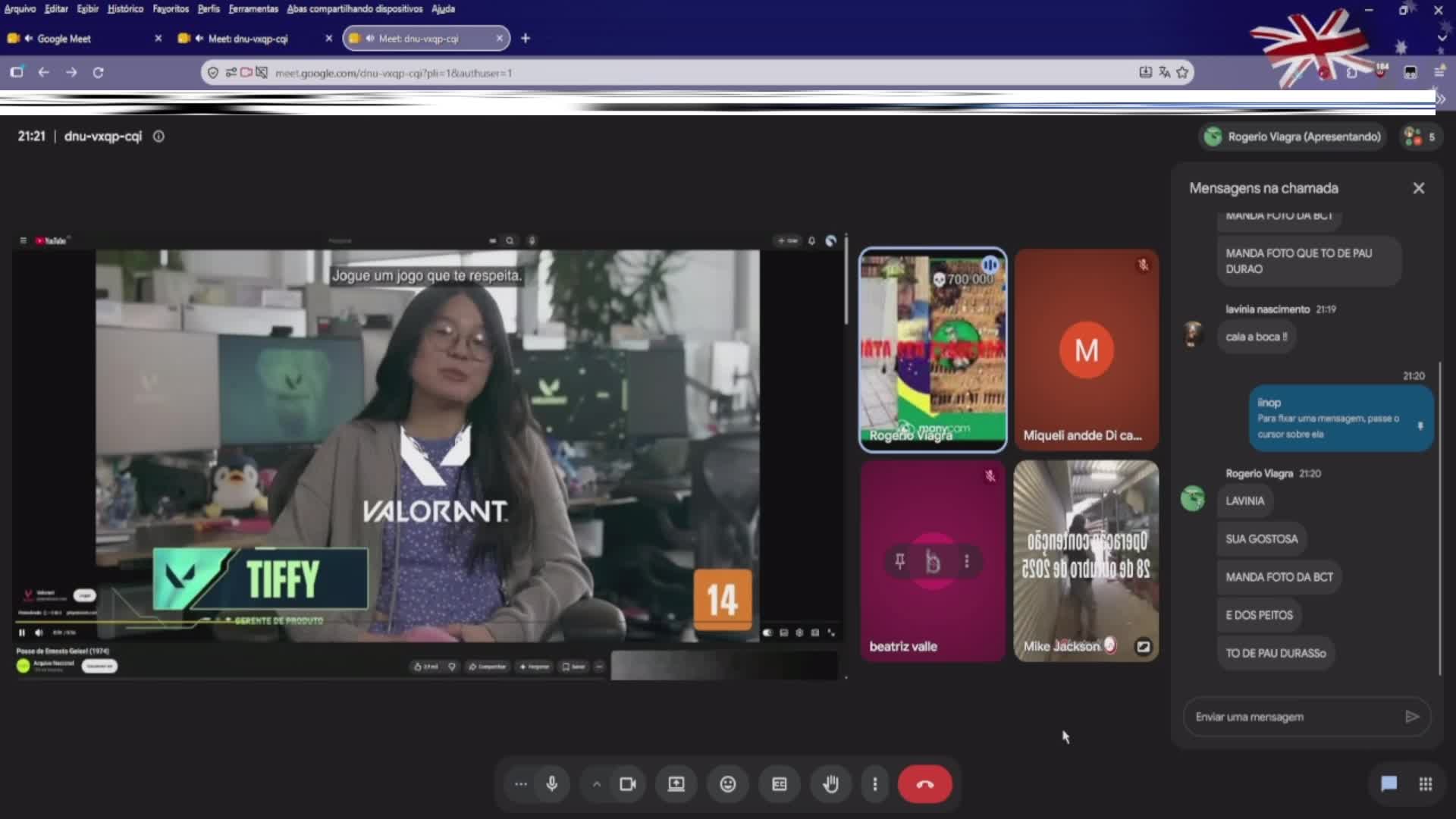The width and height of the screenshot is (1456, 819).
Task: Open browser hamburger menu
Action: coord(1439,73)
